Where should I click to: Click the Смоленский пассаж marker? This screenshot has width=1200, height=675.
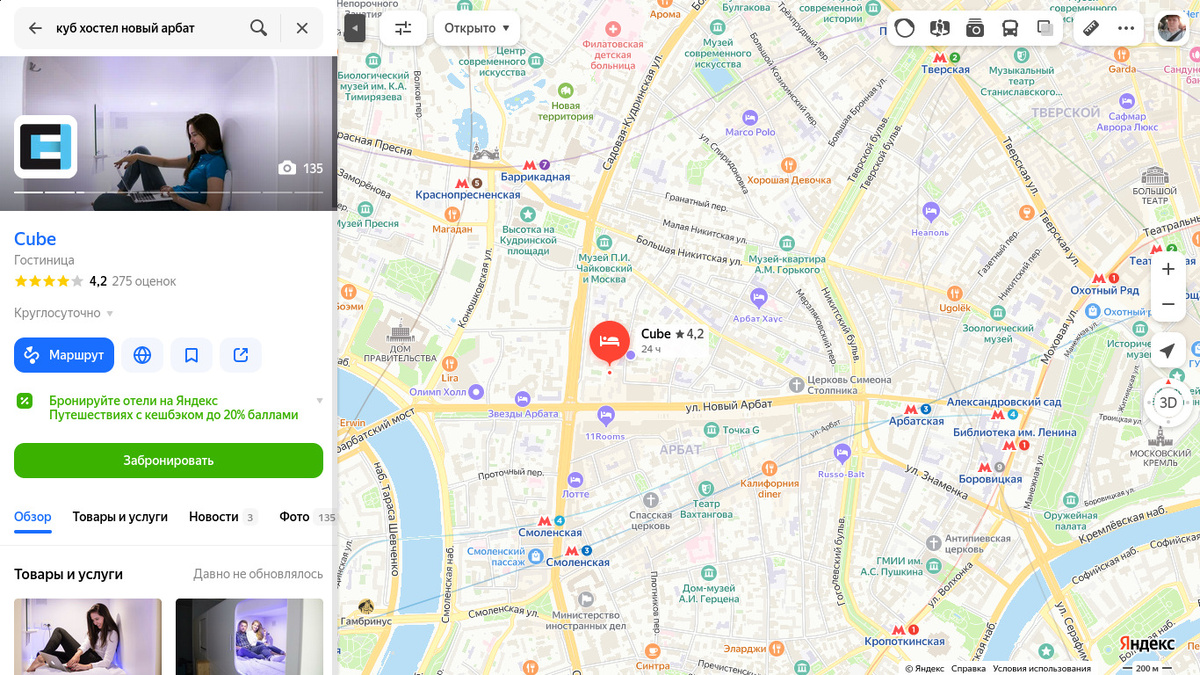pyautogui.click(x=507, y=557)
